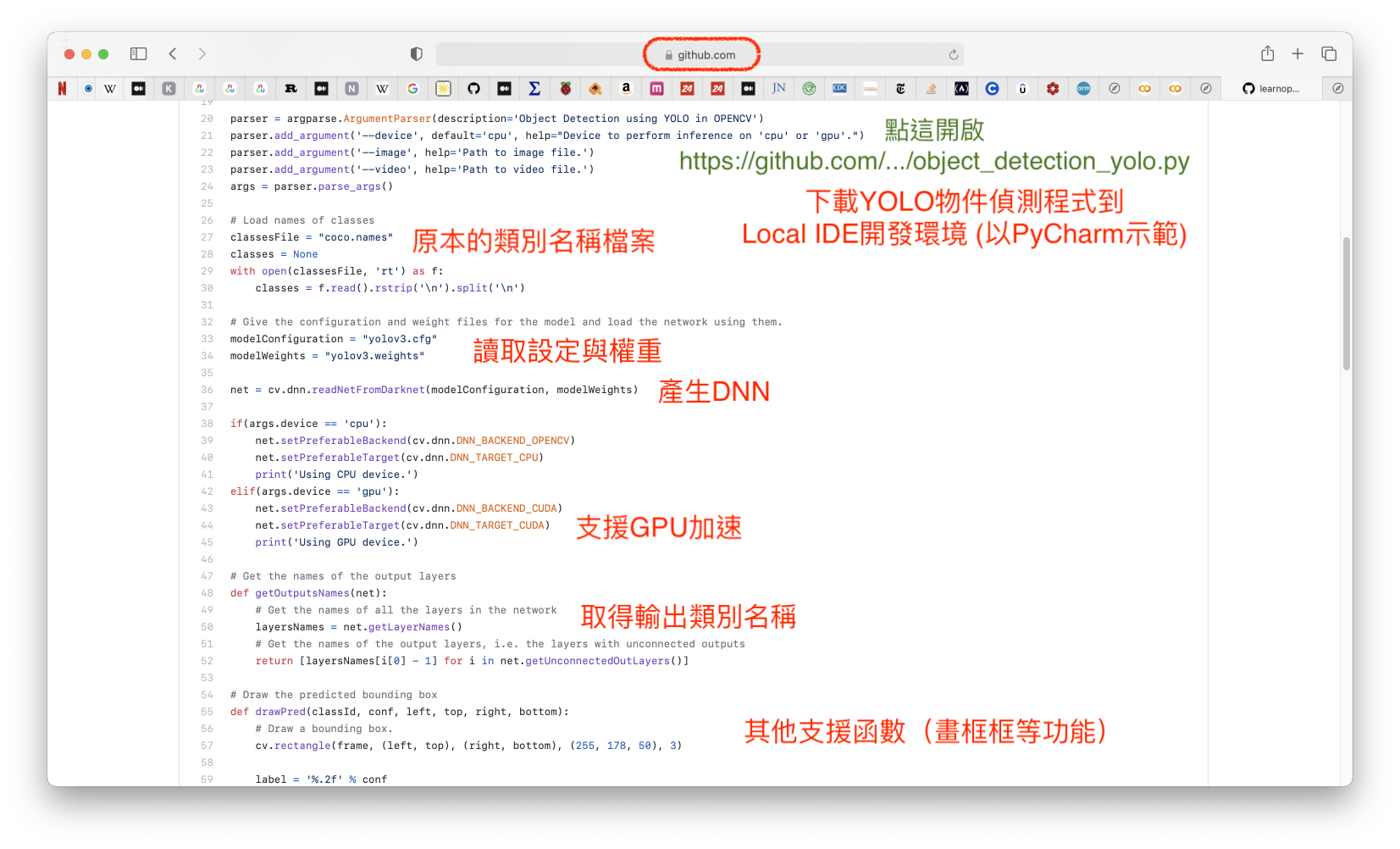Open the Stack Overflow pinned tab
Viewport: 1400px width, 849px height.
(x=931, y=88)
